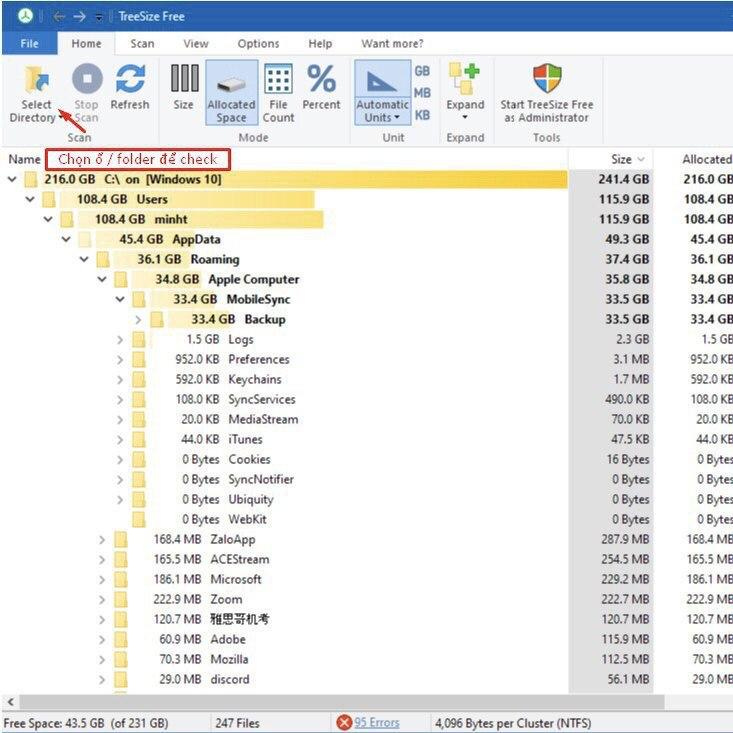Toggle Allocated Space mode
733x733 pixels.
(x=231, y=93)
